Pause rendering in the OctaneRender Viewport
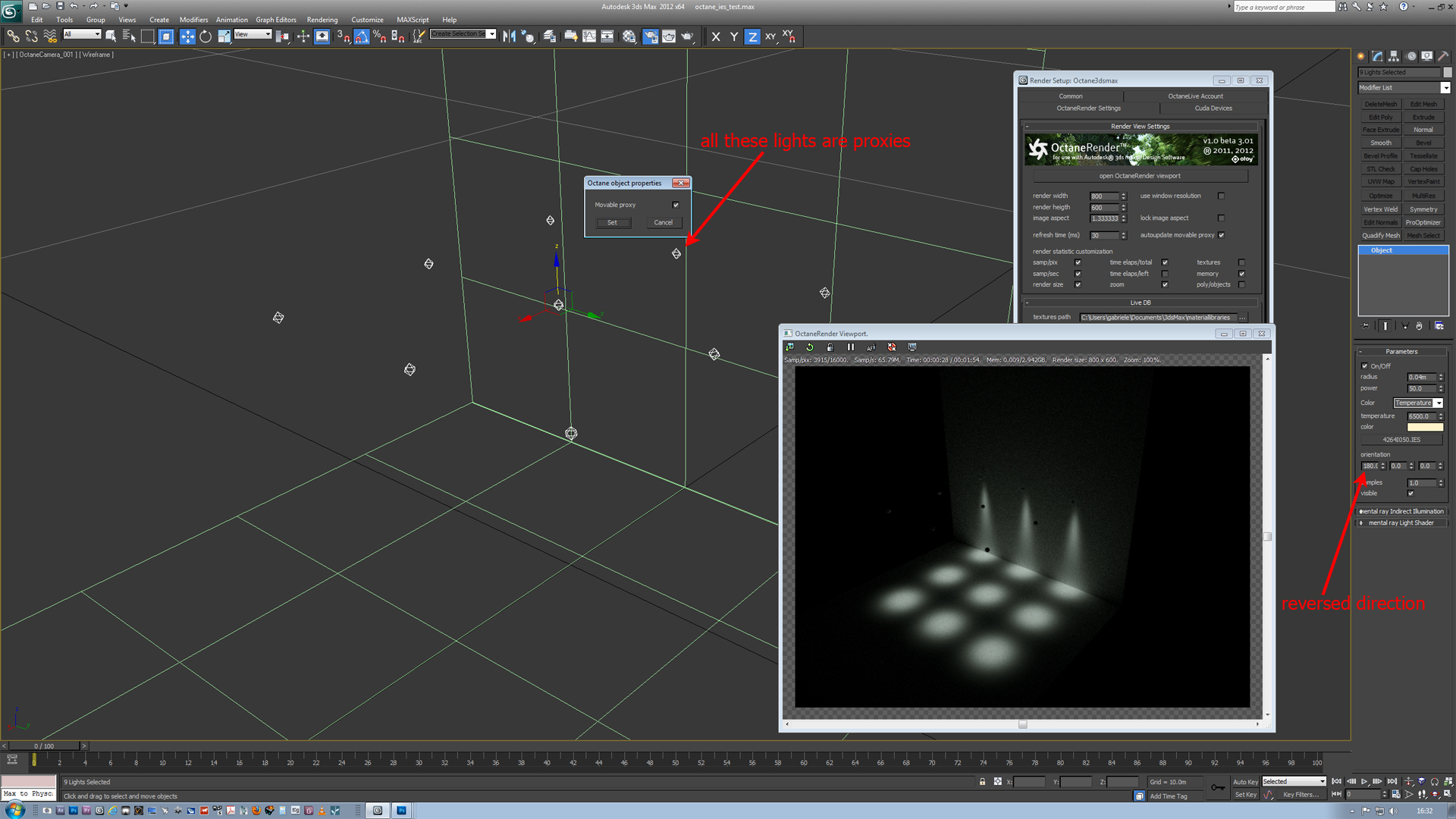1456x819 pixels. pos(851,347)
